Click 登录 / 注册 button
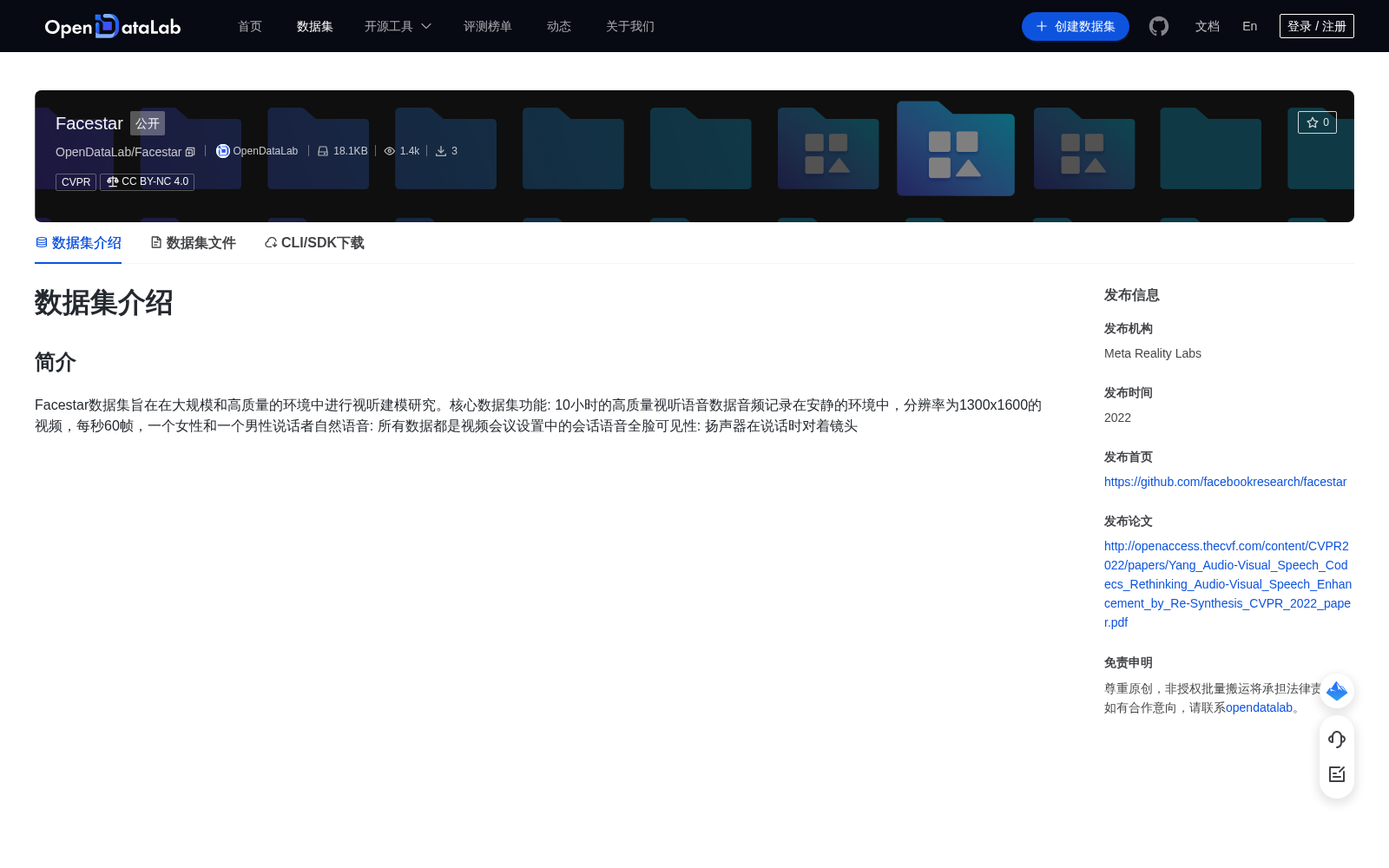The image size is (1389, 868). 1317,26
